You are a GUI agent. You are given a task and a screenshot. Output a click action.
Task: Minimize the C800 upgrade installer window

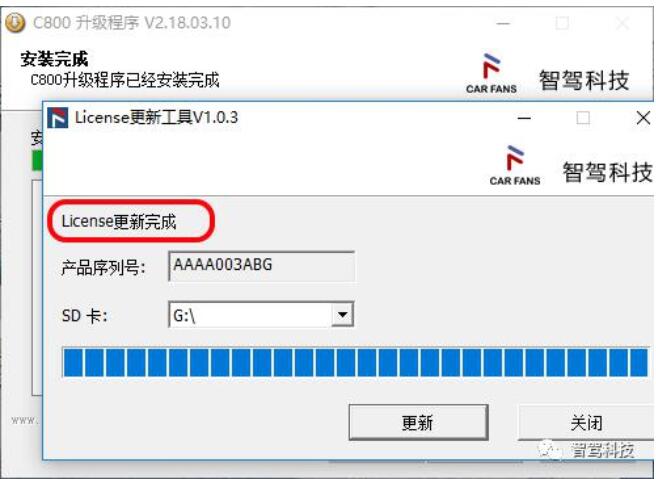tap(503, 23)
